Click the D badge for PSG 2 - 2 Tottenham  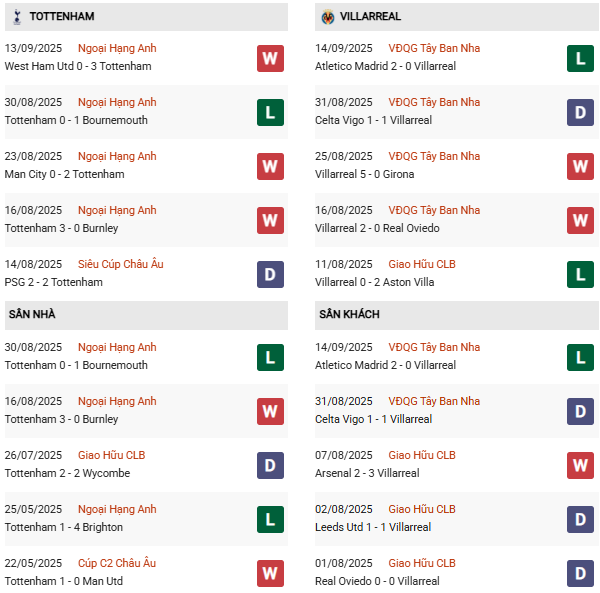coord(270,274)
